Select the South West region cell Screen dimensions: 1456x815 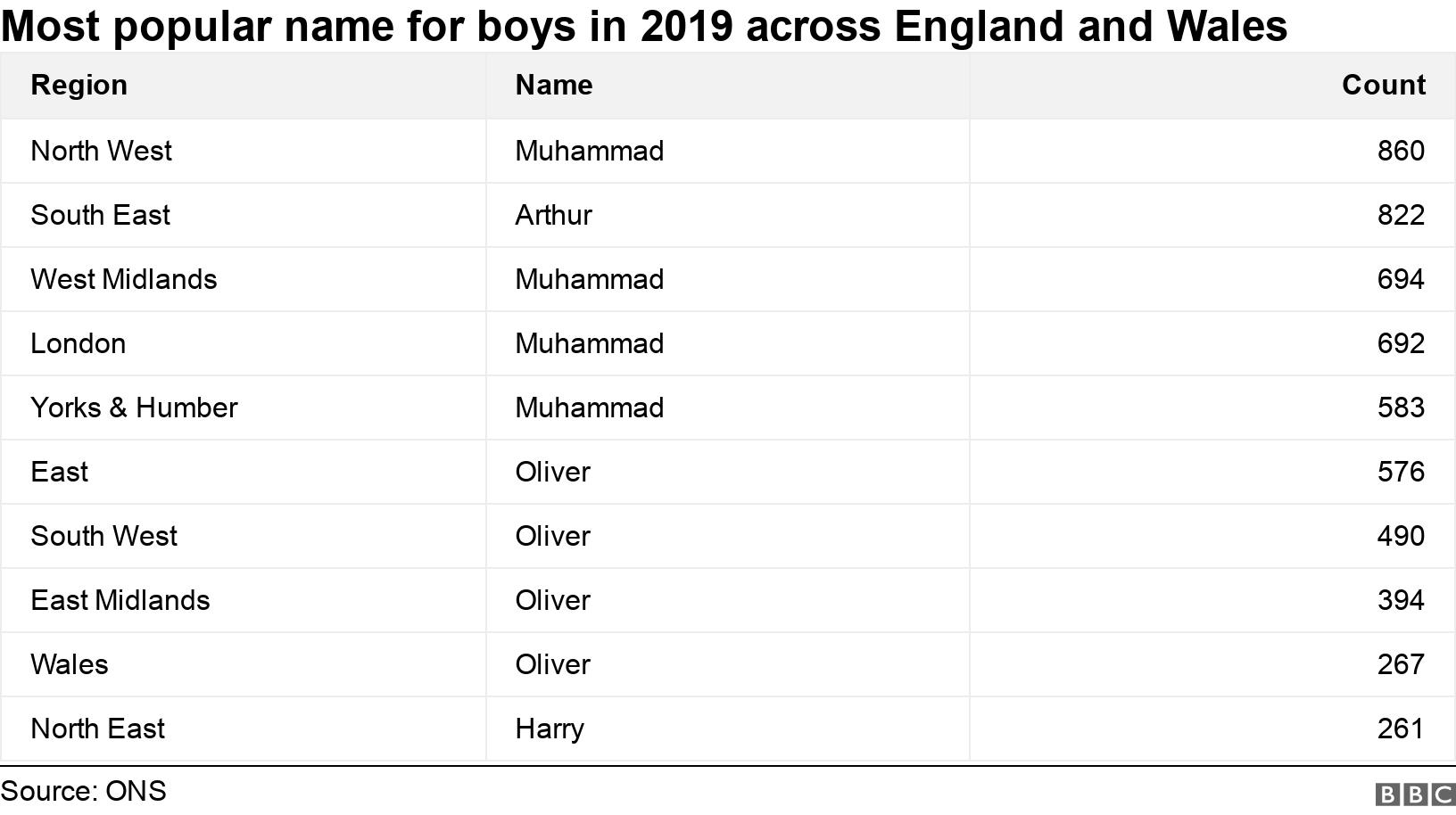[x=103, y=536]
